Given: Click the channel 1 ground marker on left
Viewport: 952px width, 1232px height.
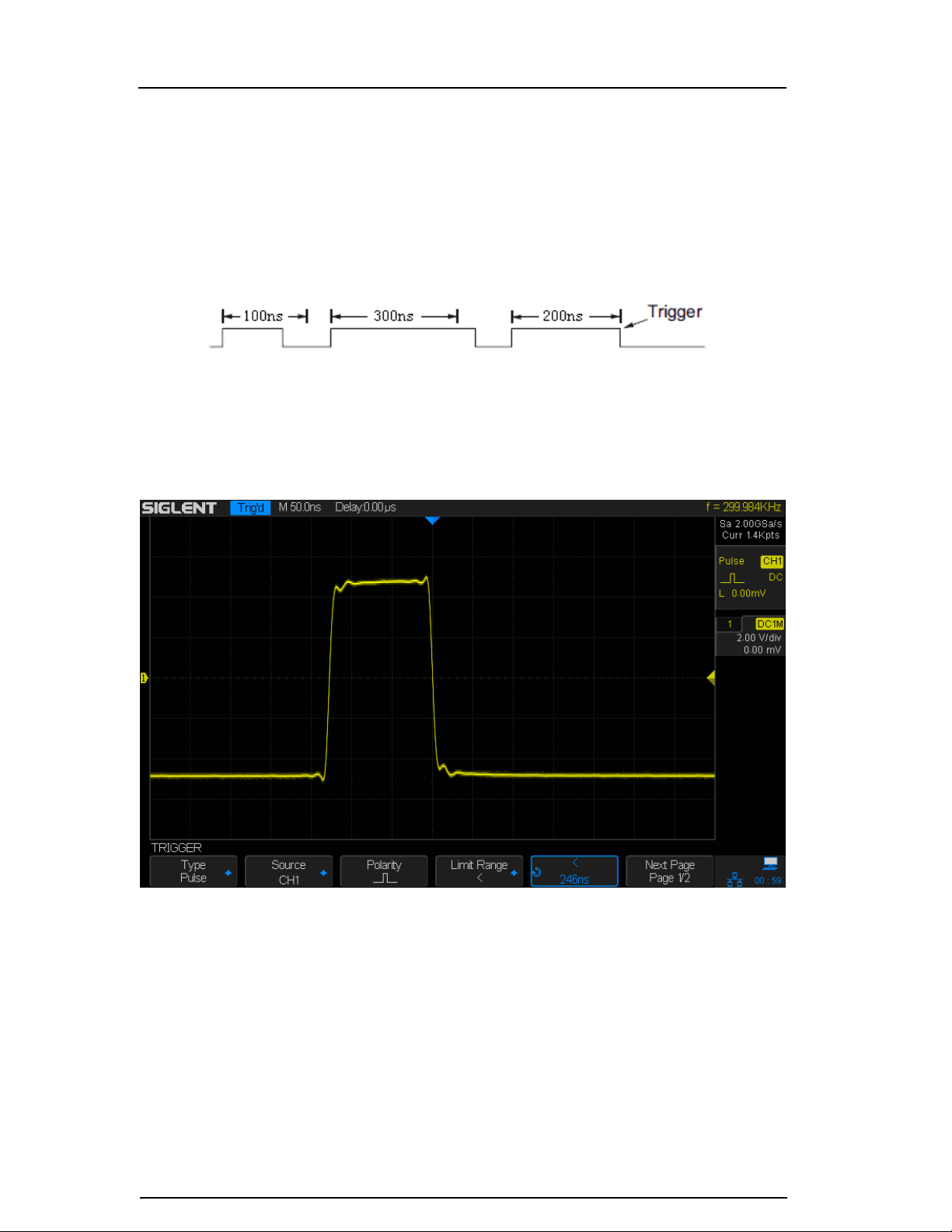Looking at the screenshot, I should (144, 678).
